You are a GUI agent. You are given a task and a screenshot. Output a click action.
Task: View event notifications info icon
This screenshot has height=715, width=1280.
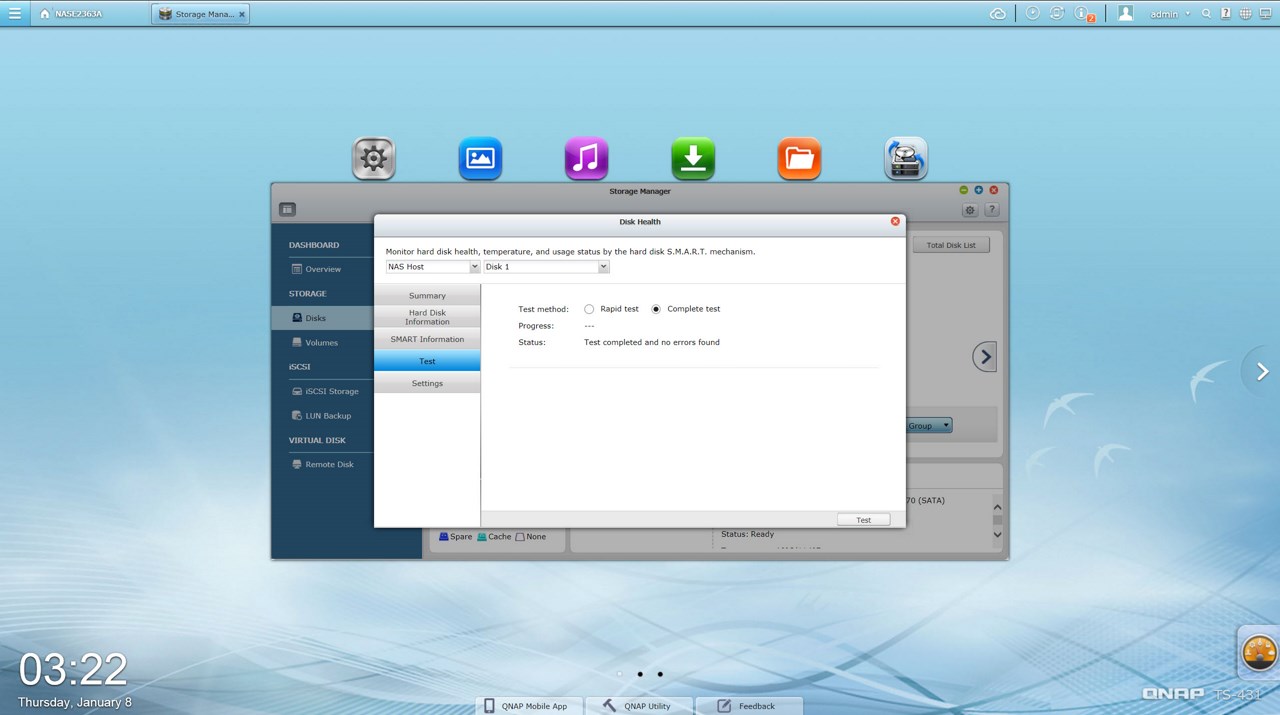(x=1084, y=14)
